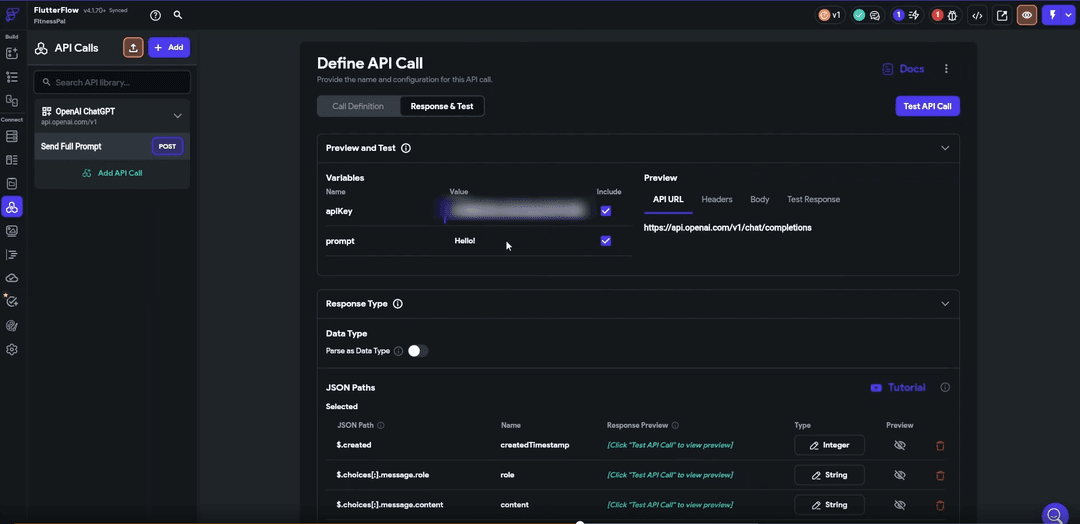Change content type String dropdown
The height and width of the screenshot is (524, 1080).
click(829, 505)
